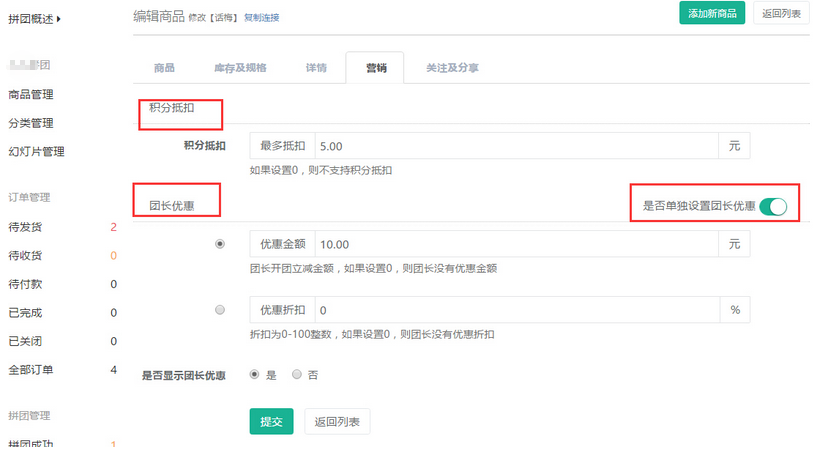
Task: Go to the 详情 tab
Action: [315, 68]
